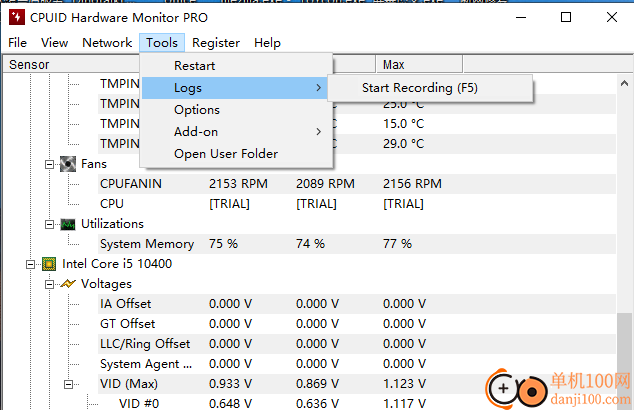The height and width of the screenshot is (410, 634).
Task: Expand the Add-on submenu arrow
Action: pyautogui.click(x=319, y=131)
